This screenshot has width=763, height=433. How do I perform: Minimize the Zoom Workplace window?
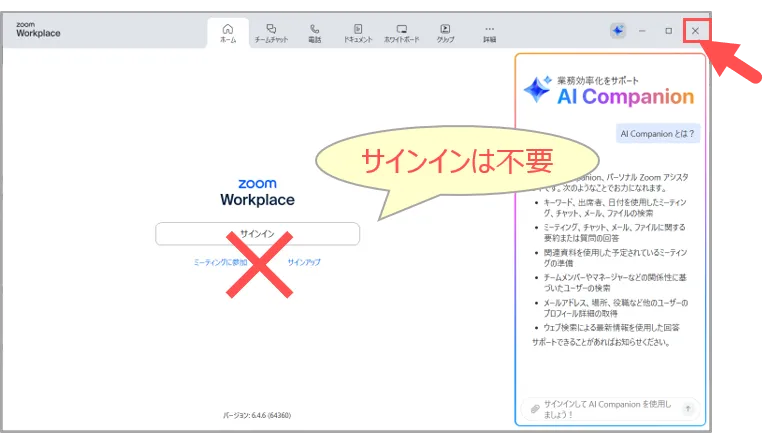(x=642, y=31)
